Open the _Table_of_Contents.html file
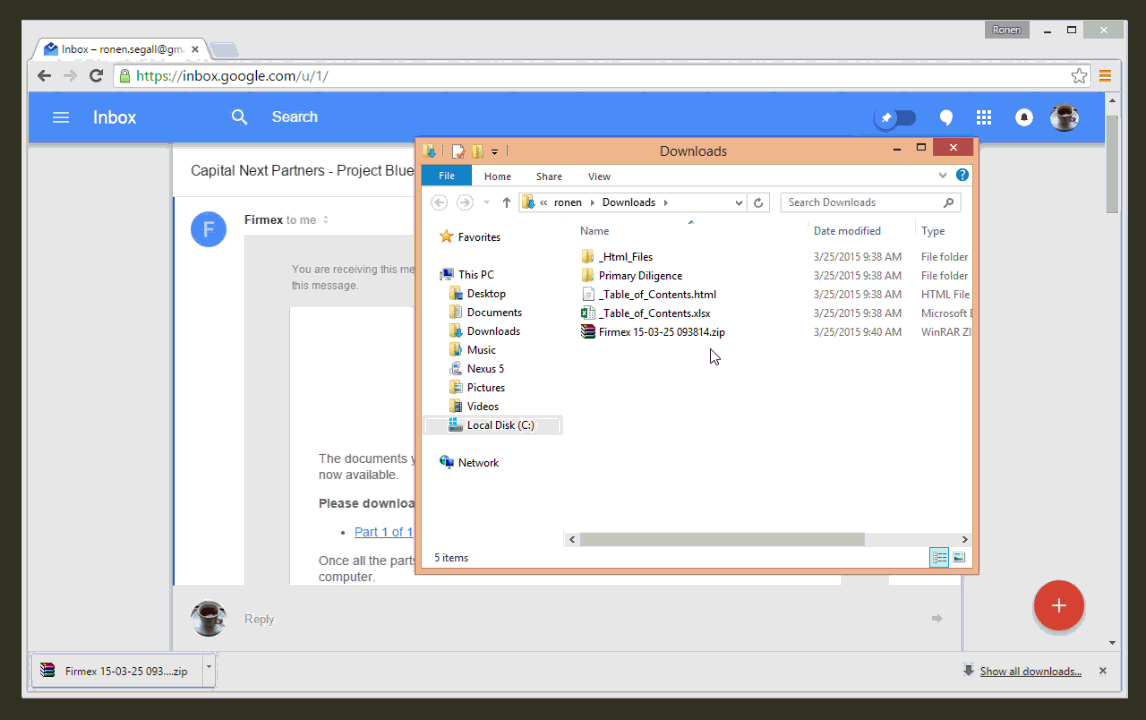This screenshot has height=720, width=1146. point(656,294)
